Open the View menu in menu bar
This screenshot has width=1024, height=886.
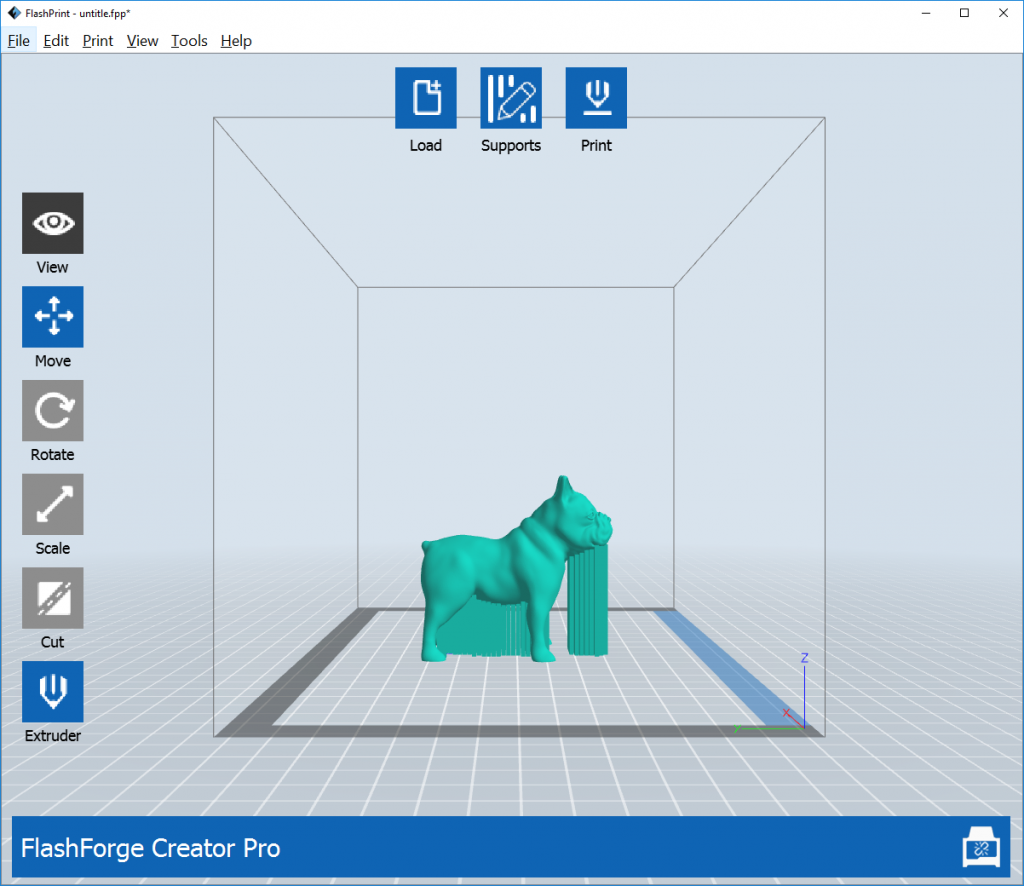(x=142, y=41)
